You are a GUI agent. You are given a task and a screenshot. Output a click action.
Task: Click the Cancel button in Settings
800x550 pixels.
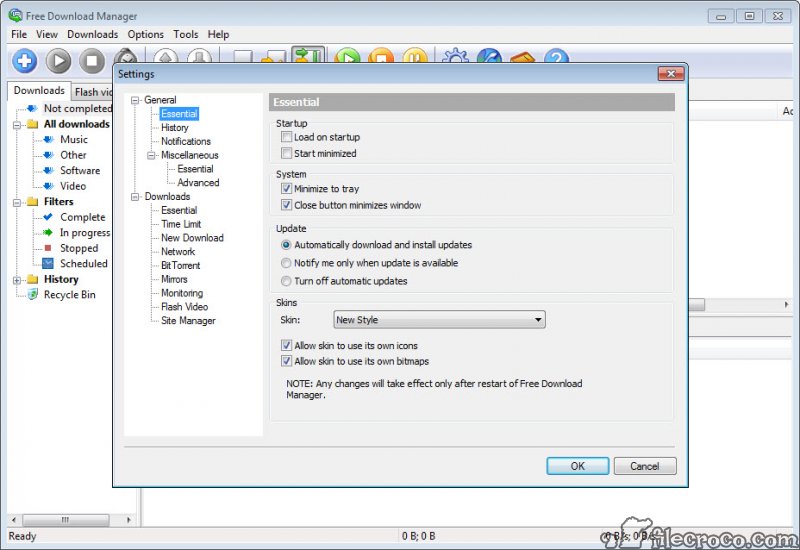[645, 466]
